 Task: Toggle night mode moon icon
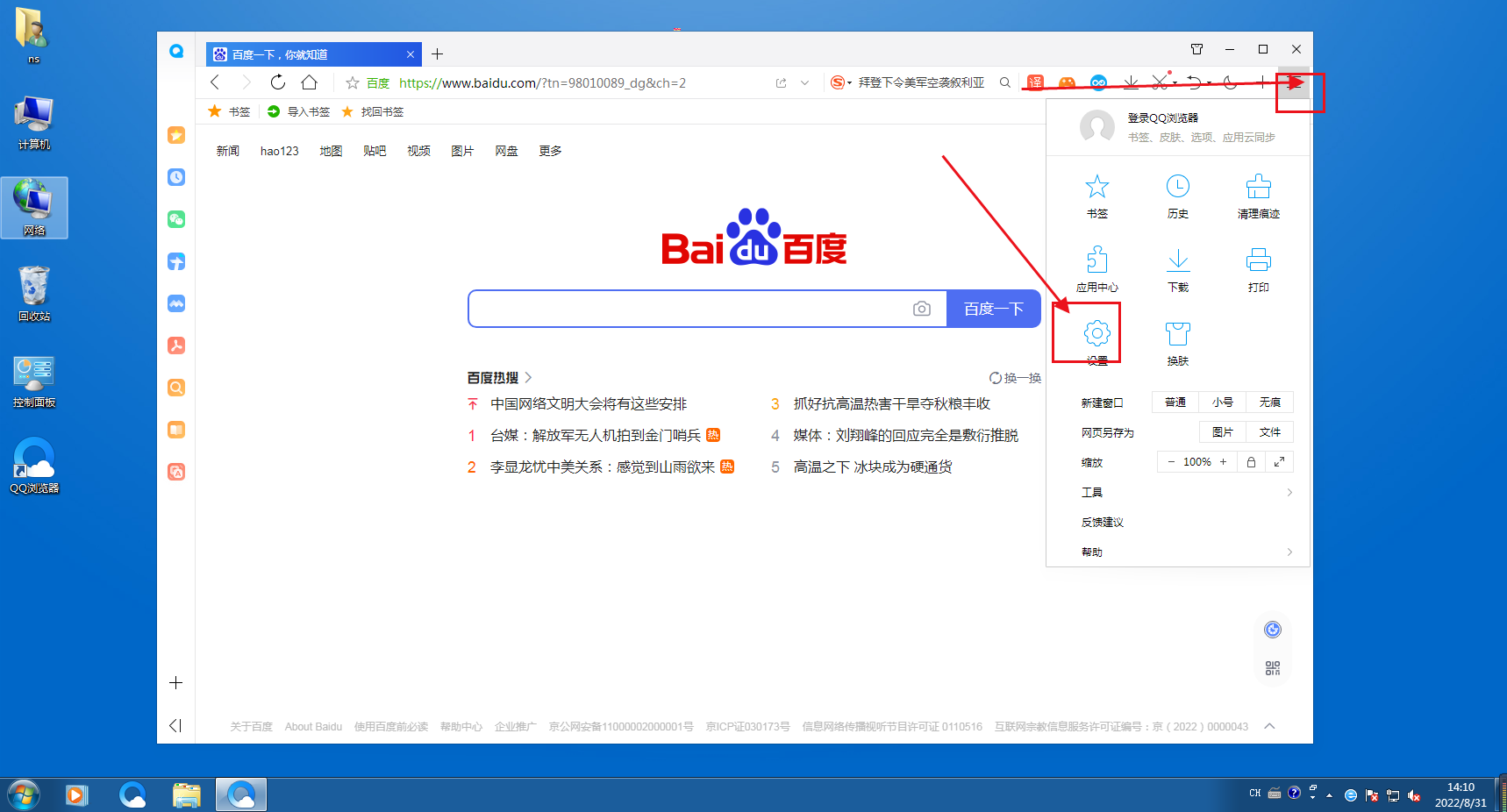pos(1230,82)
